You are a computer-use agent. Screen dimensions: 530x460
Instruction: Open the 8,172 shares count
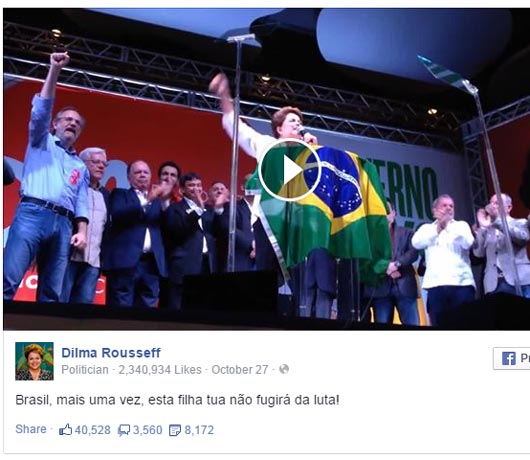click(x=199, y=430)
